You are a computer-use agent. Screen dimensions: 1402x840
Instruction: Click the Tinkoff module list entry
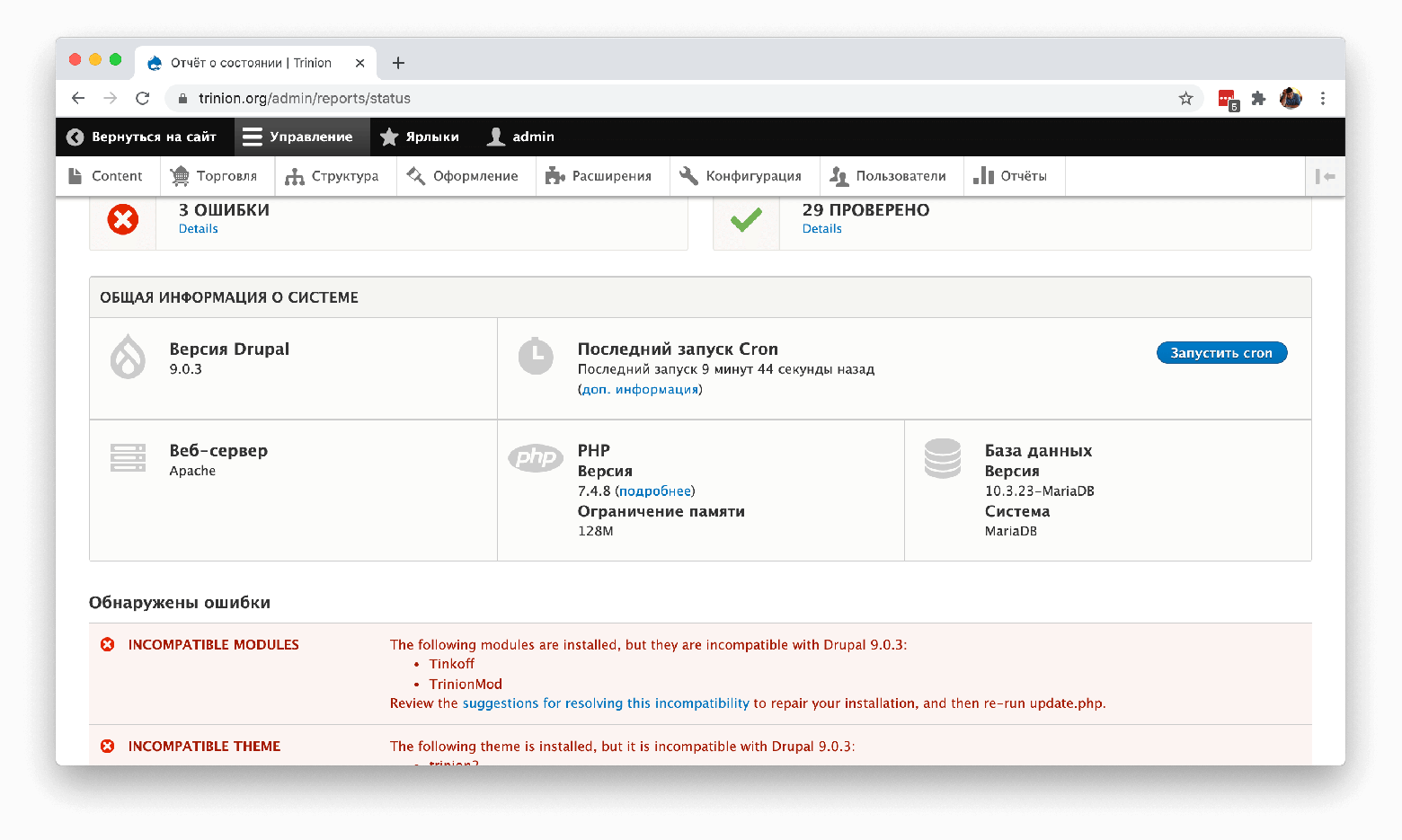click(451, 664)
